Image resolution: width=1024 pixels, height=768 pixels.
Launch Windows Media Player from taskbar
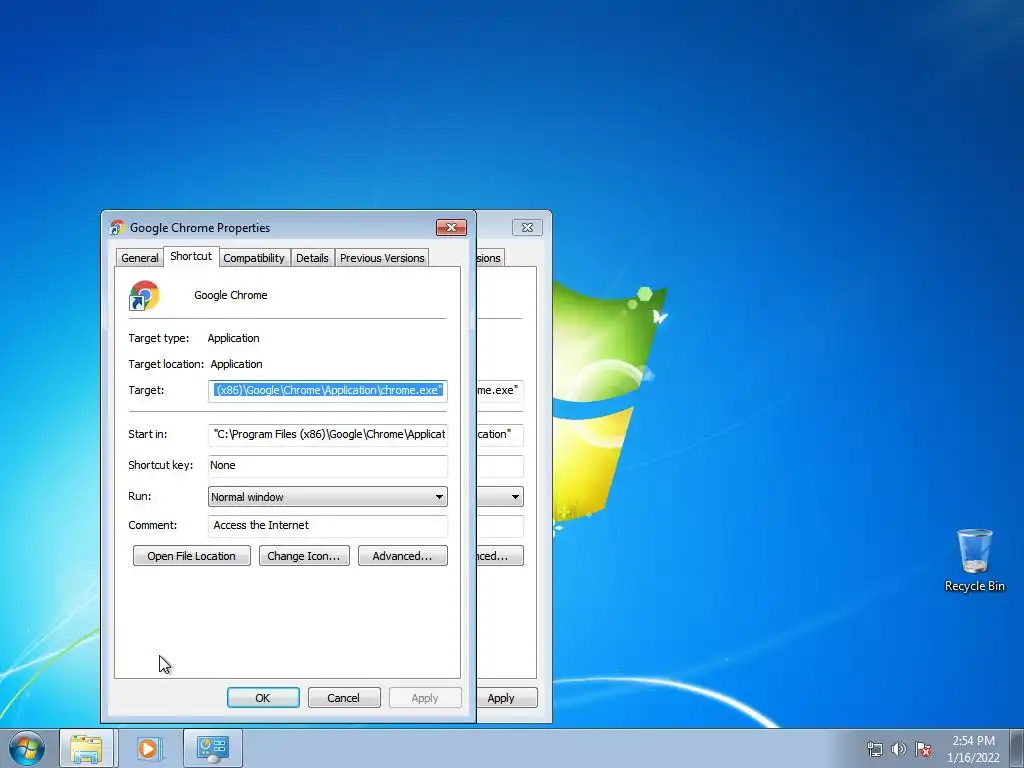tap(149, 748)
